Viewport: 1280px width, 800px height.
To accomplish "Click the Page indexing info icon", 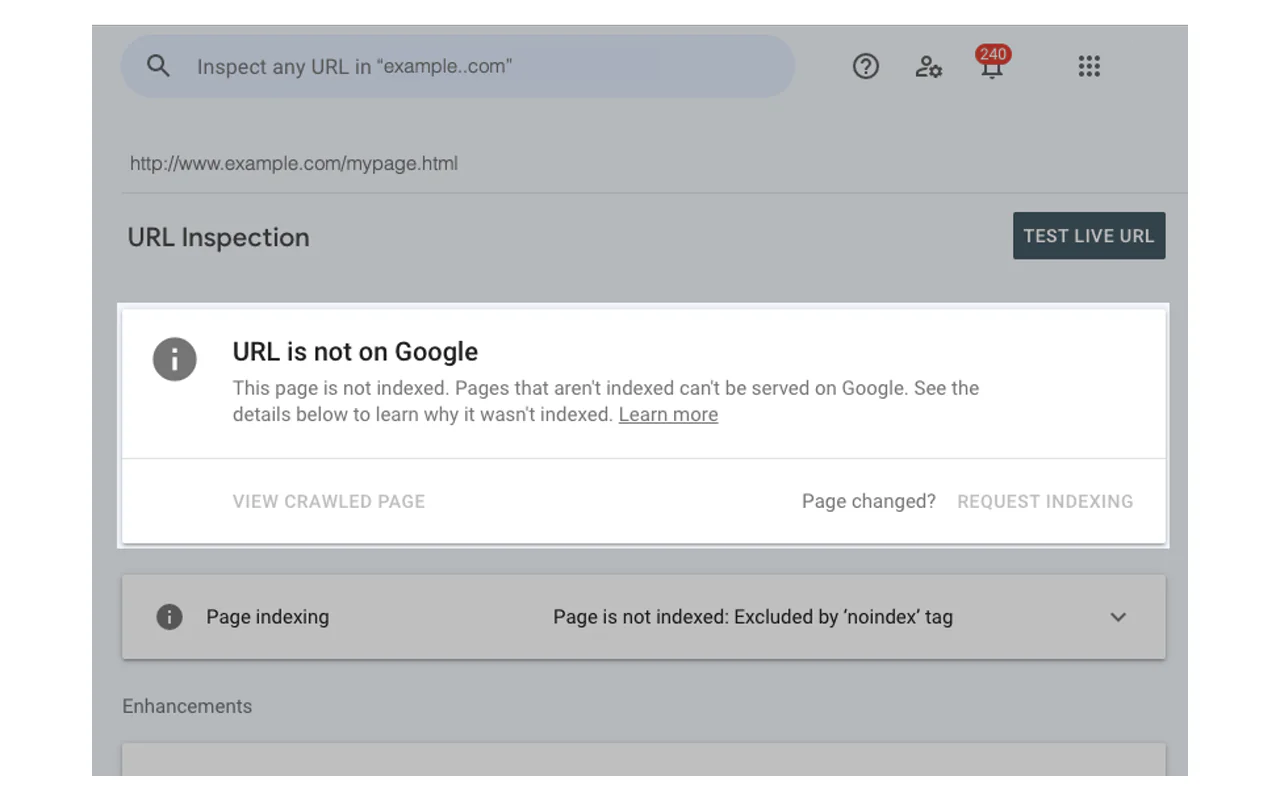I will coord(170,617).
